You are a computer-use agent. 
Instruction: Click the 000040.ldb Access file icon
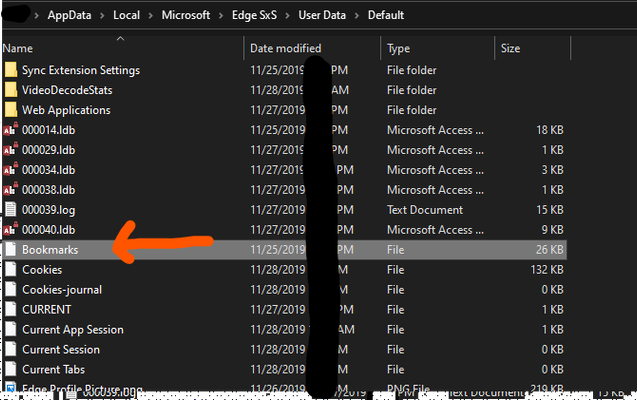(x=11, y=229)
